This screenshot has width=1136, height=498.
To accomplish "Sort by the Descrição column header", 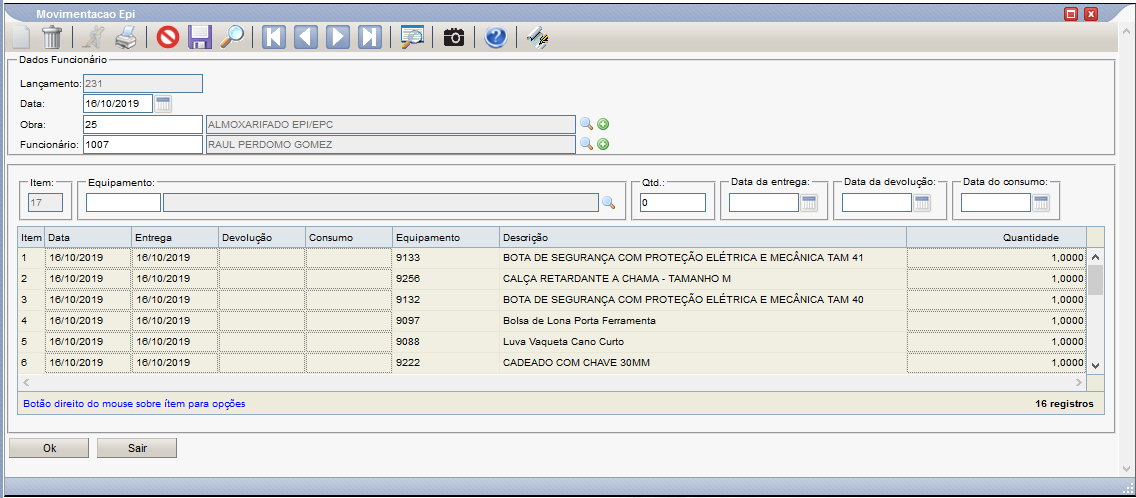I will [703, 237].
